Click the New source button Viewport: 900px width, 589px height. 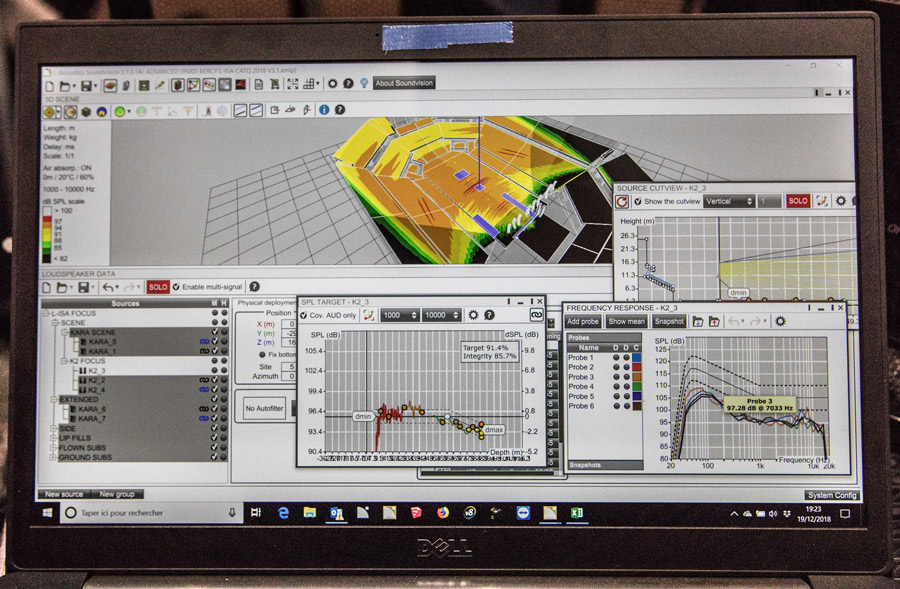coord(64,494)
